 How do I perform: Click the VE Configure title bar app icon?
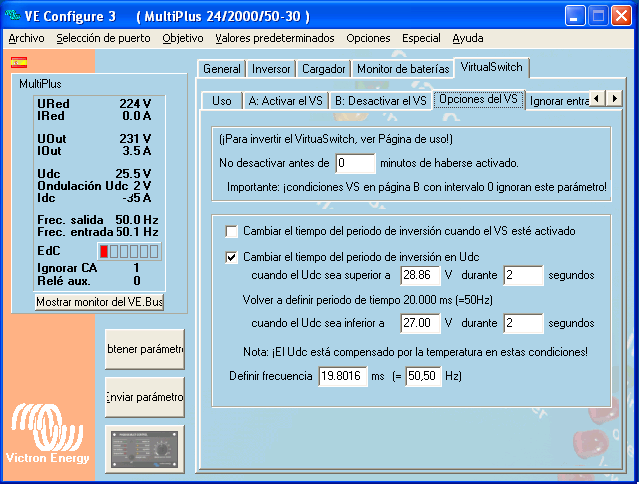[12, 15]
